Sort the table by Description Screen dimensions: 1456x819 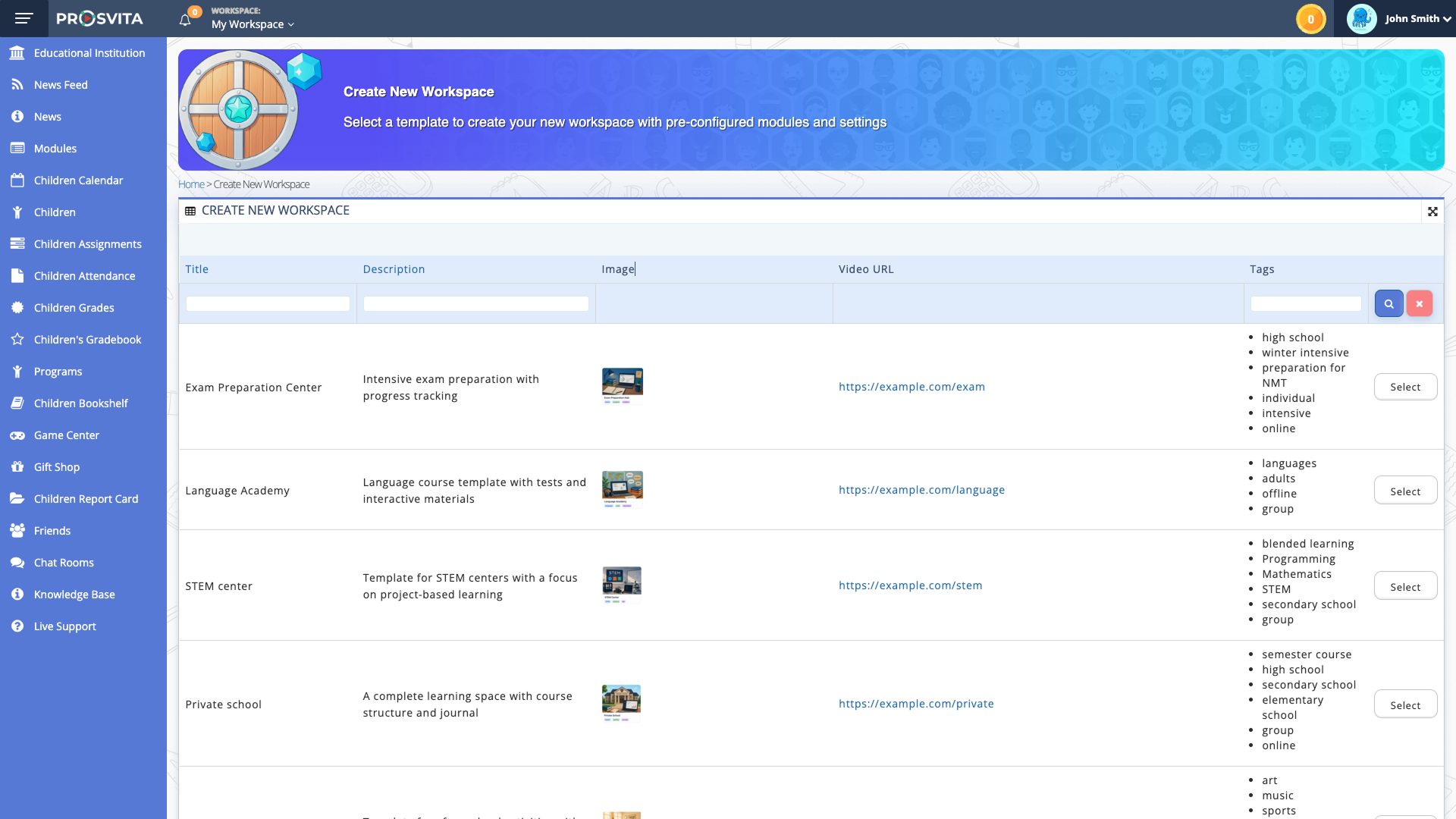point(394,269)
